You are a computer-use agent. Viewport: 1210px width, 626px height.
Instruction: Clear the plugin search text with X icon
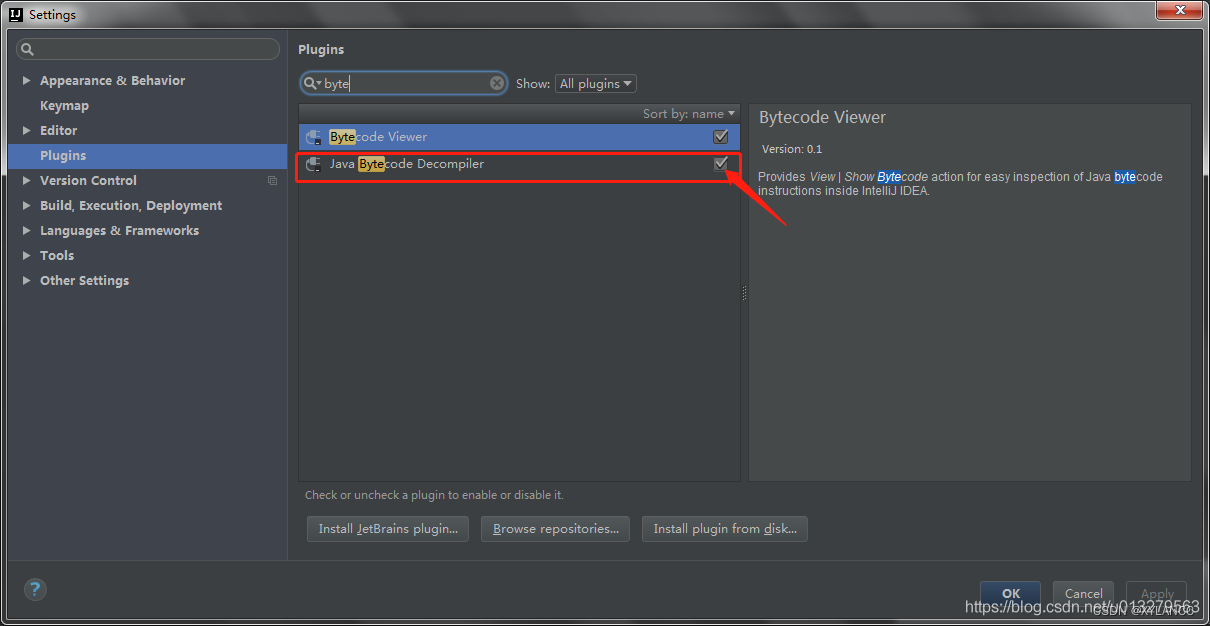tap(497, 84)
